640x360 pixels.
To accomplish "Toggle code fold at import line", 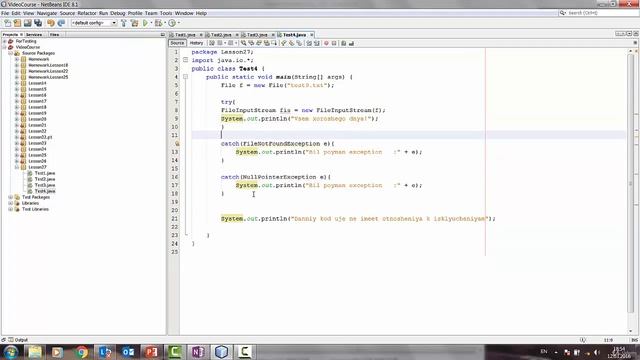I will (x=185, y=60).
